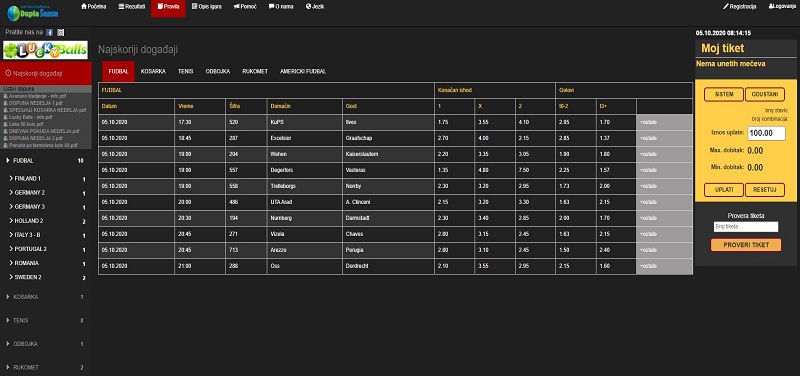Click the Registracija link
Image resolution: width=800 pixels, height=376 pixels.
740,7
